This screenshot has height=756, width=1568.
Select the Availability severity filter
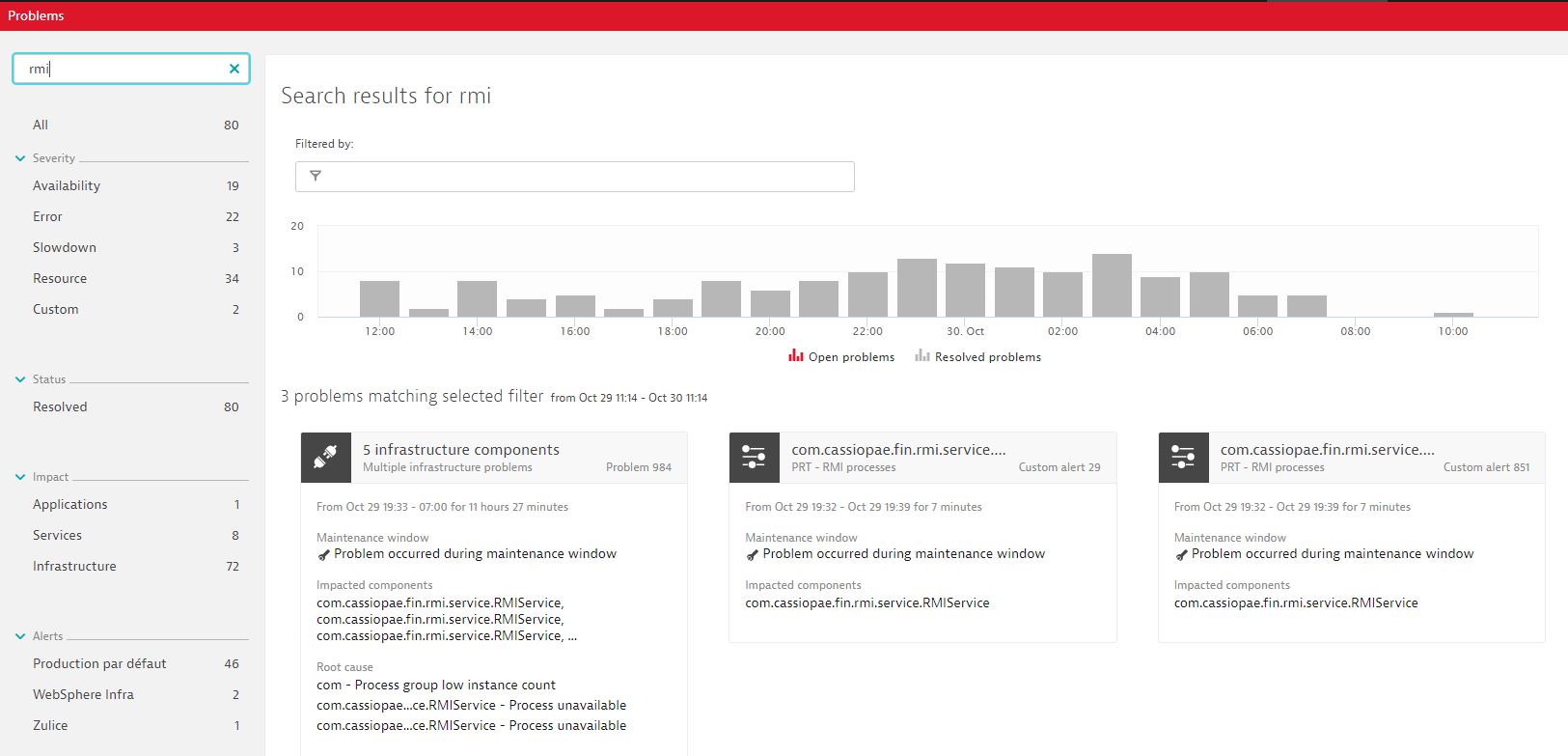coord(67,185)
